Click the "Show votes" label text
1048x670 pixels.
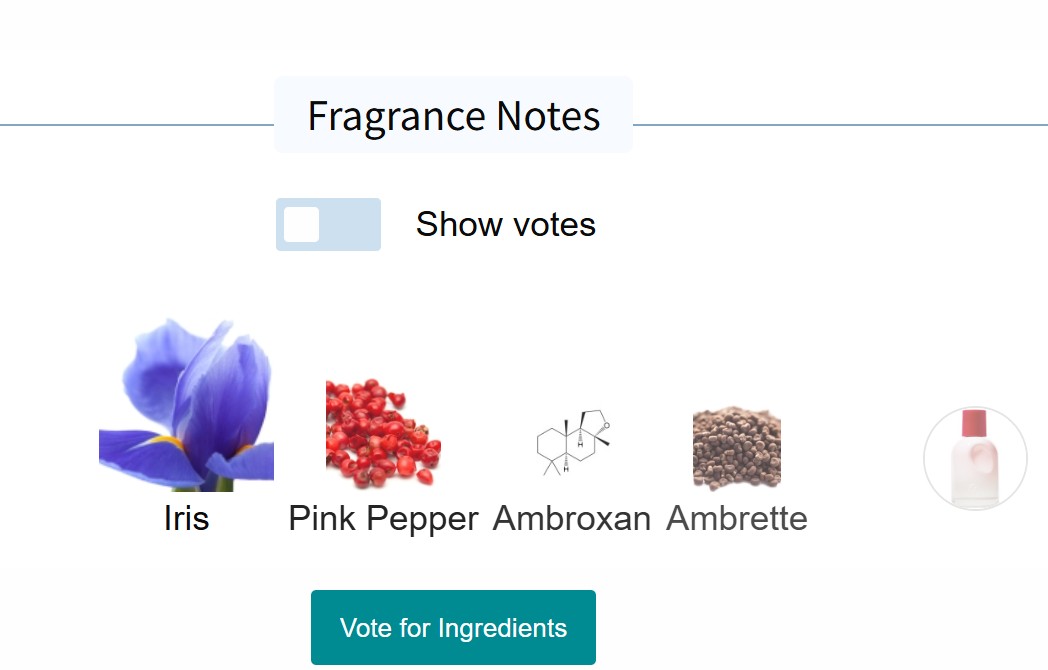coord(505,224)
